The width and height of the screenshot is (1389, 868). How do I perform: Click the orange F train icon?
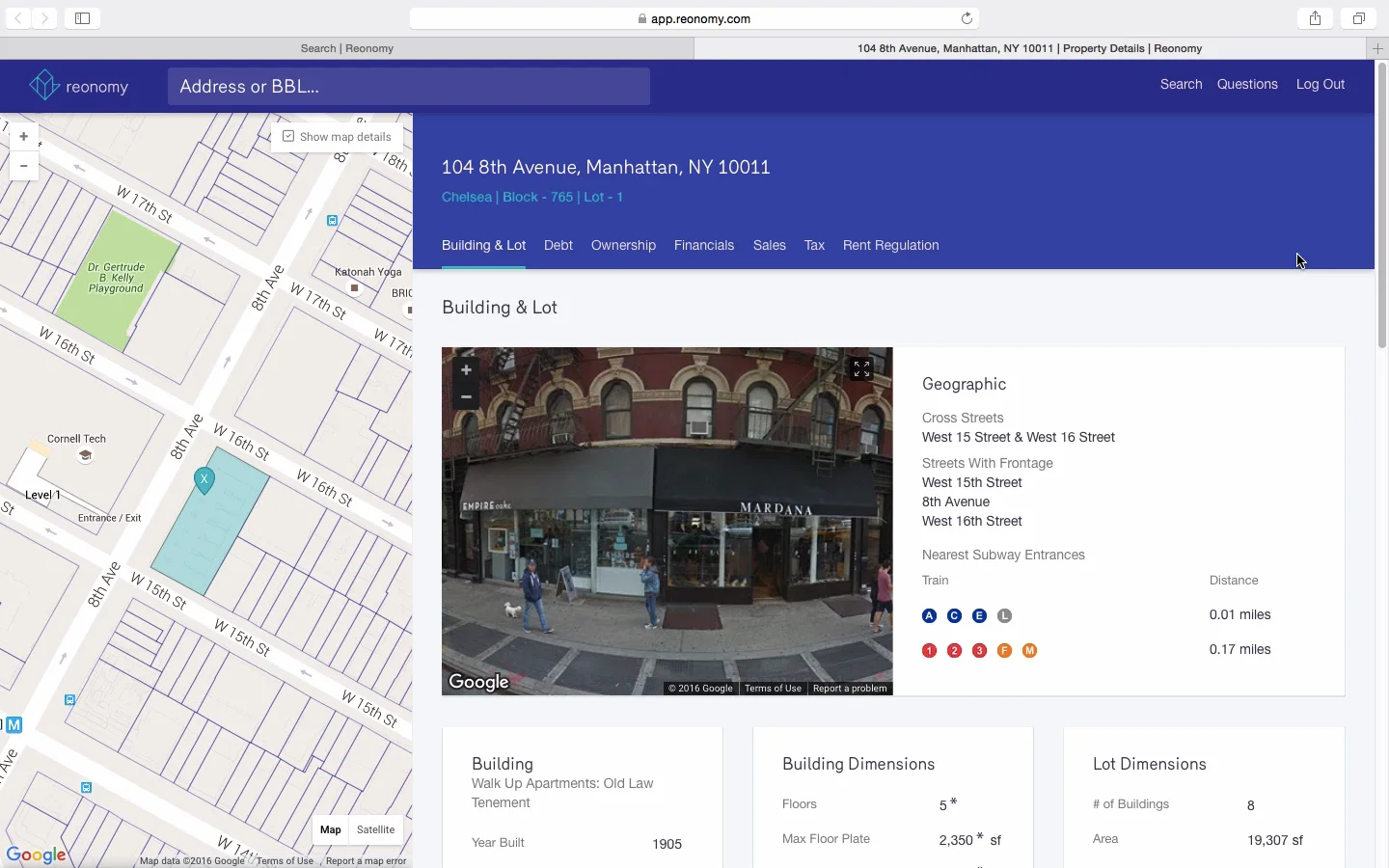pyautogui.click(x=1004, y=651)
